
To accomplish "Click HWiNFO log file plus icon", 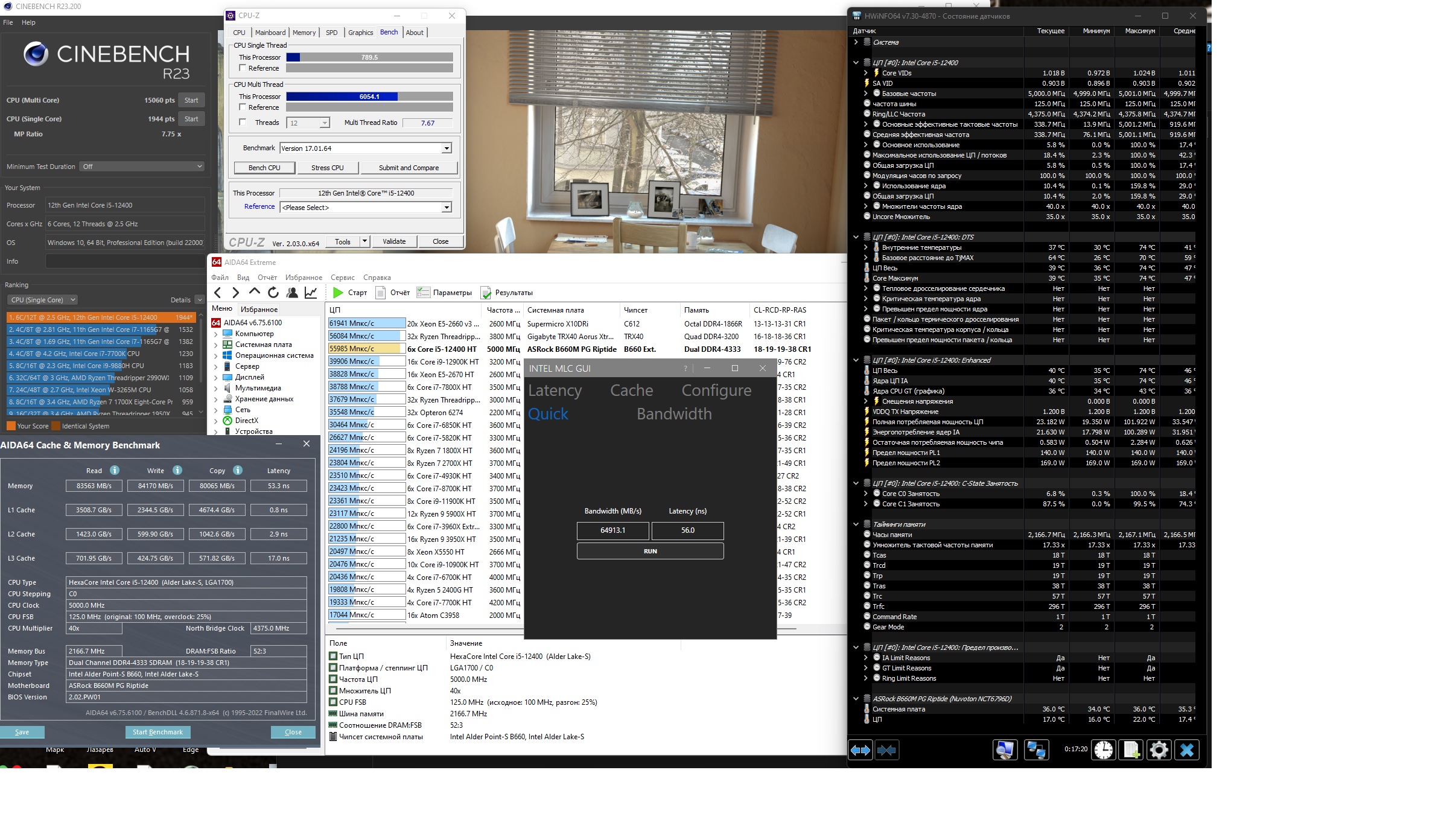I will point(1130,749).
